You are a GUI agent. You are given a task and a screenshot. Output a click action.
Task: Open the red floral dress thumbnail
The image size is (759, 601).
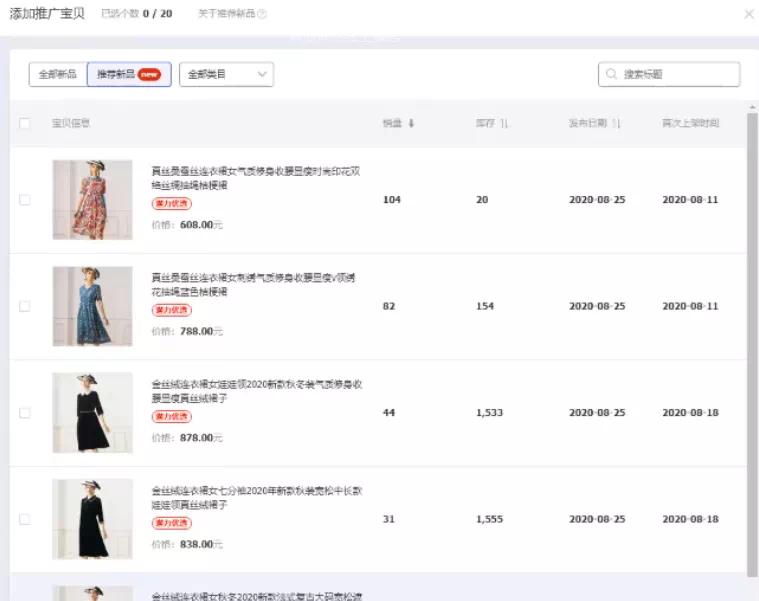coord(92,200)
